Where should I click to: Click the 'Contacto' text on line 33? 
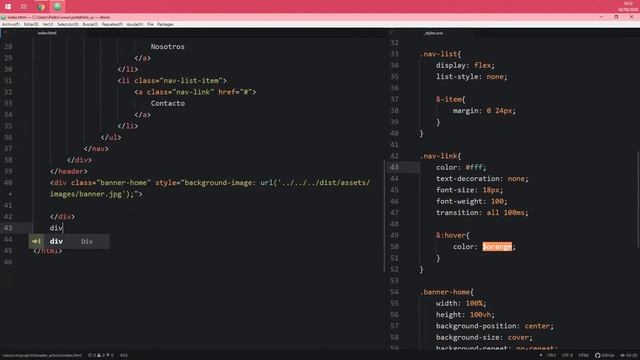167,103
